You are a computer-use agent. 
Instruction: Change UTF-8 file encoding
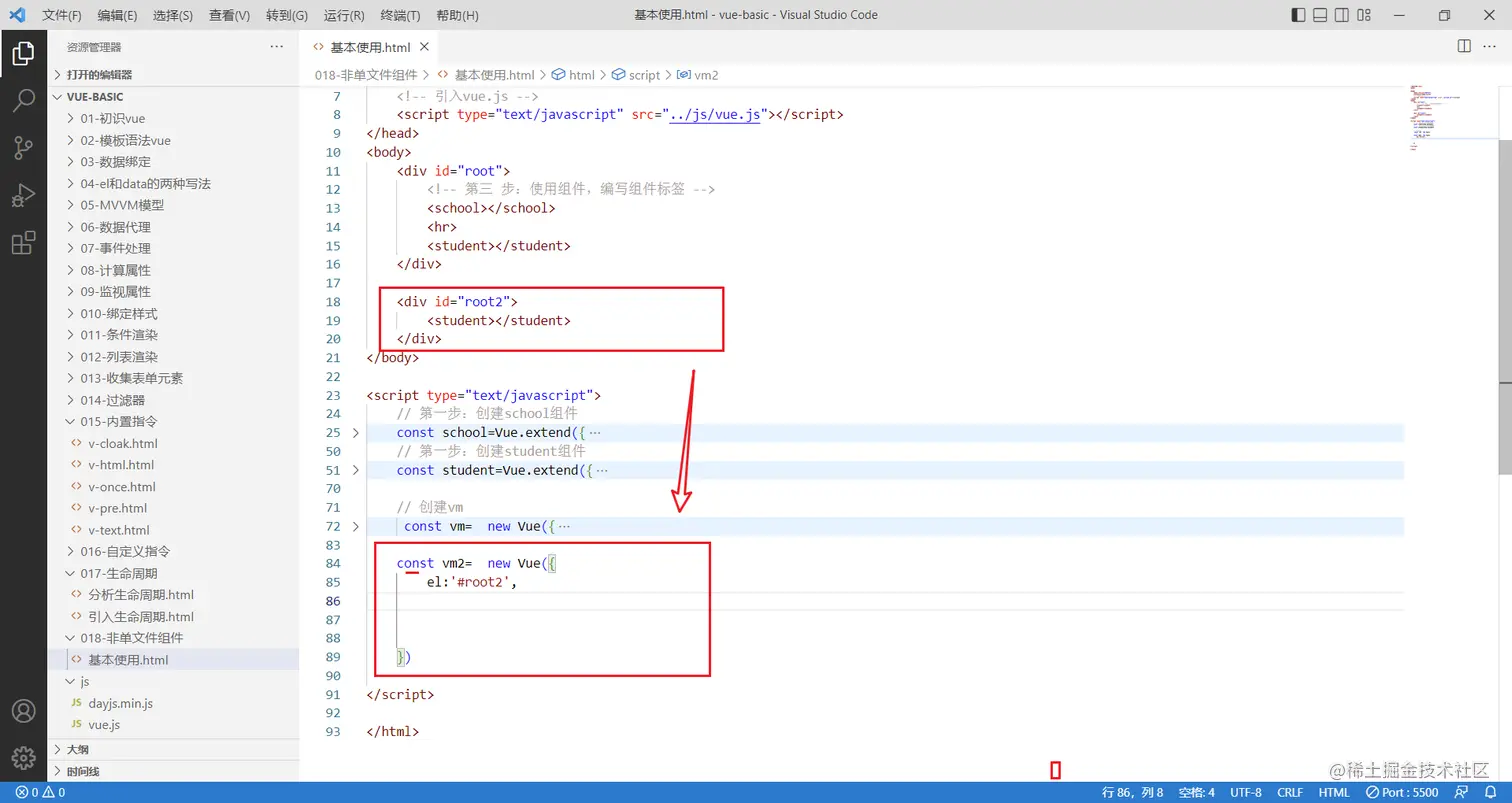1246,792
